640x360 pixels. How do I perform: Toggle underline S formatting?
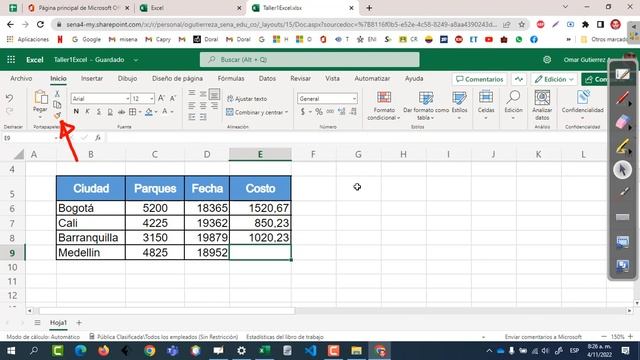click(x=98, y=111)
